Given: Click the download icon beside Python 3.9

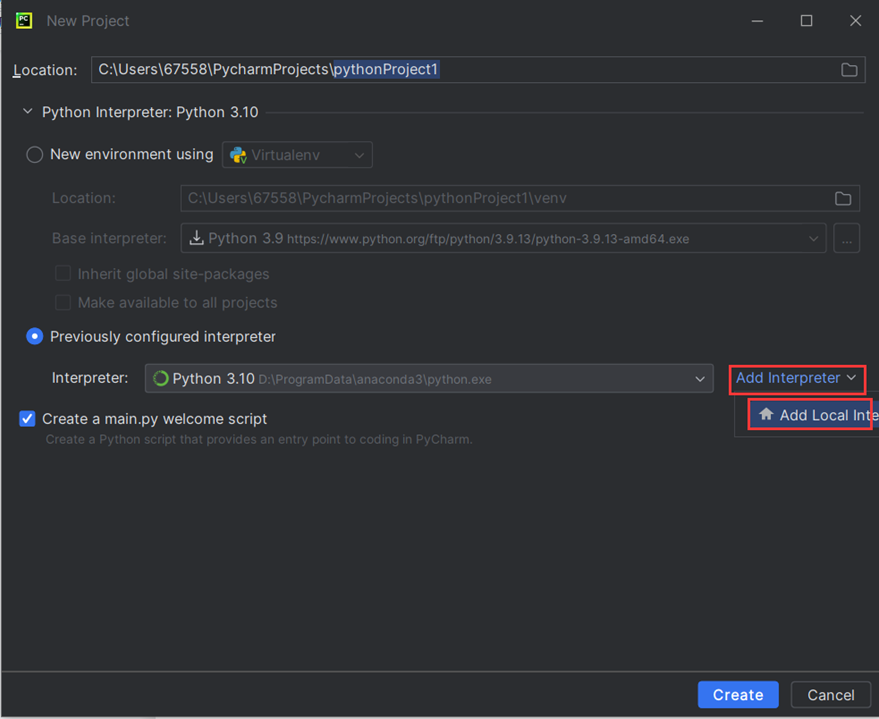Looking at the screenshot, I should 196,238.
